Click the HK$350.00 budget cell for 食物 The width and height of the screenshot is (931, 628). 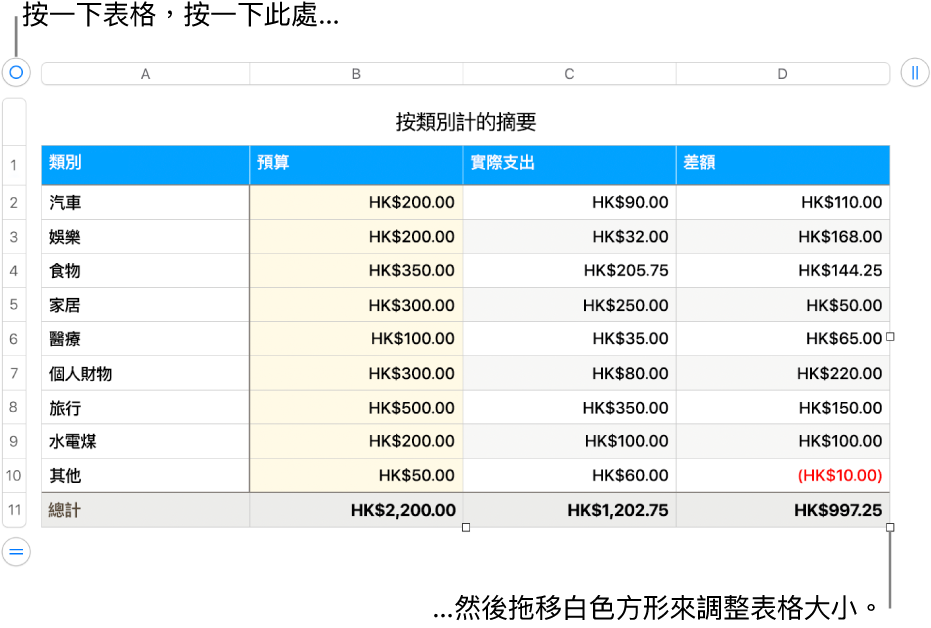(356, 271)
